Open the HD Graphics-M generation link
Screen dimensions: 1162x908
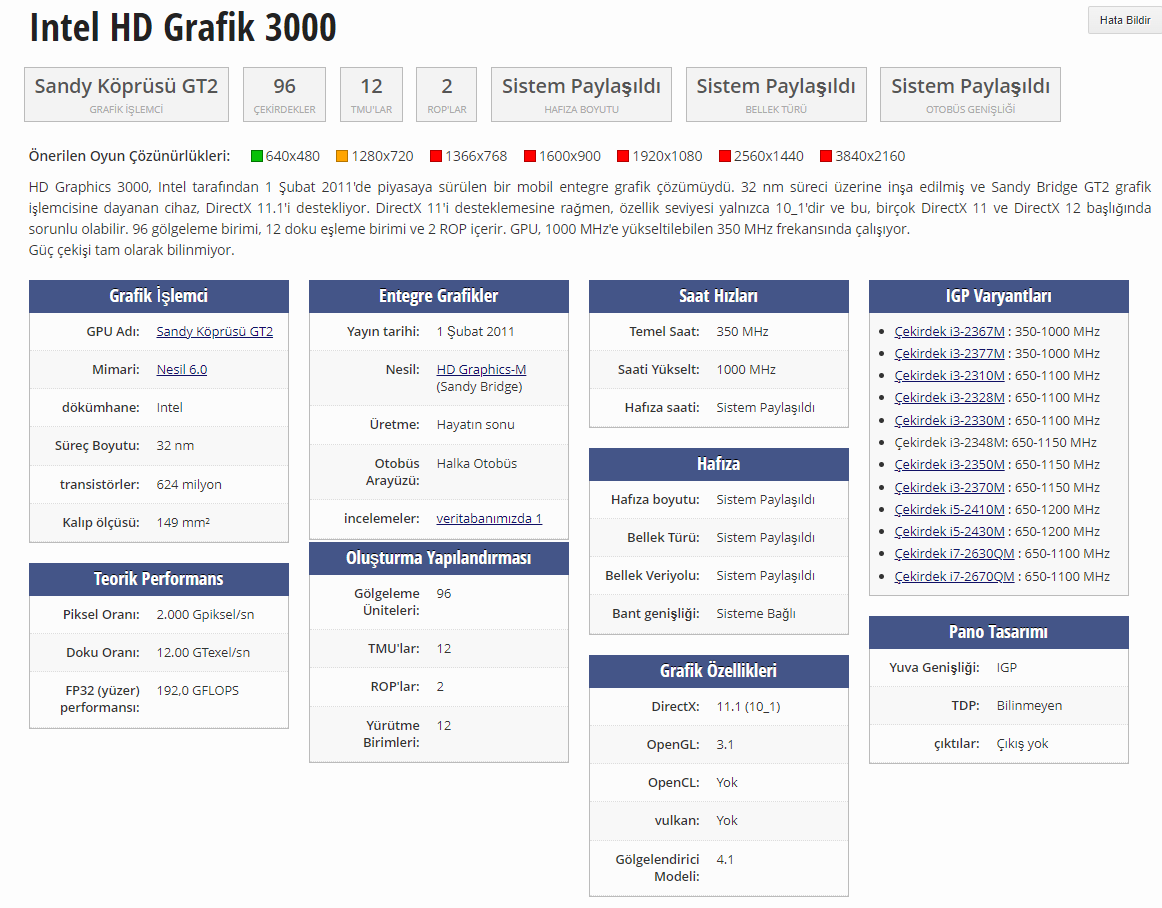[481, 369]
